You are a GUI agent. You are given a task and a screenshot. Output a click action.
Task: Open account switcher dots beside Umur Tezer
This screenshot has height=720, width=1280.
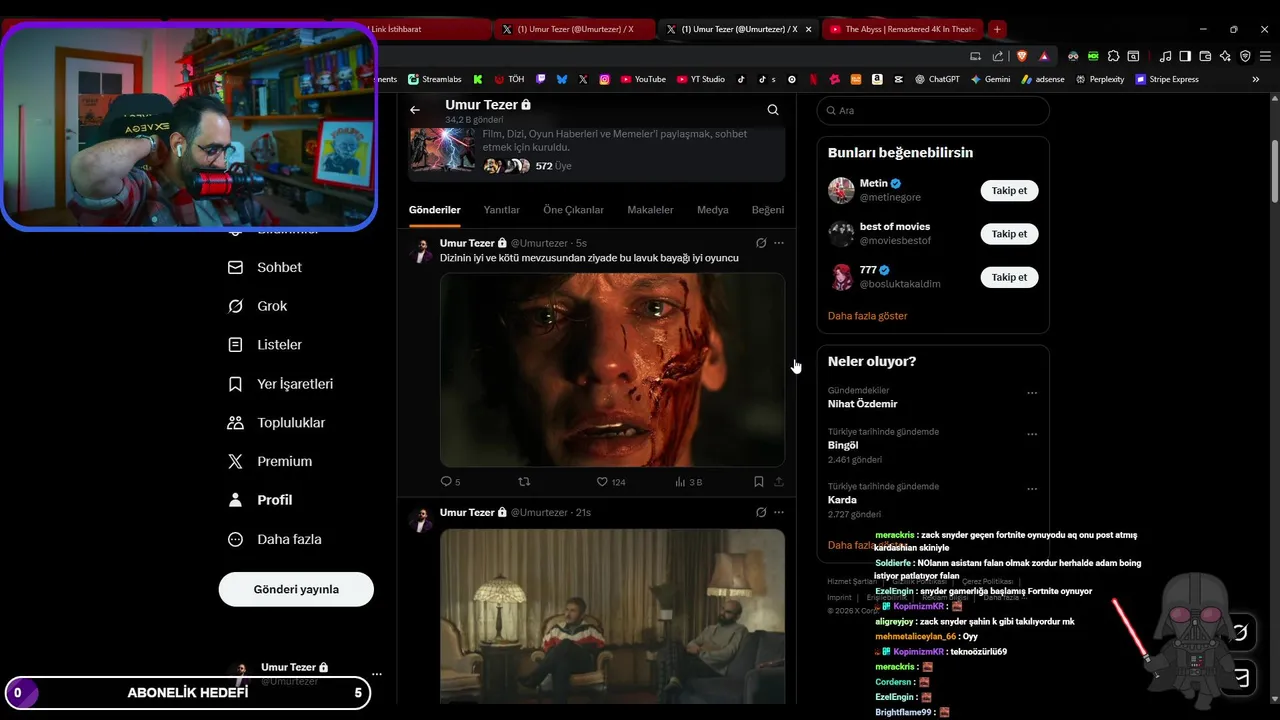pos(376,674)
